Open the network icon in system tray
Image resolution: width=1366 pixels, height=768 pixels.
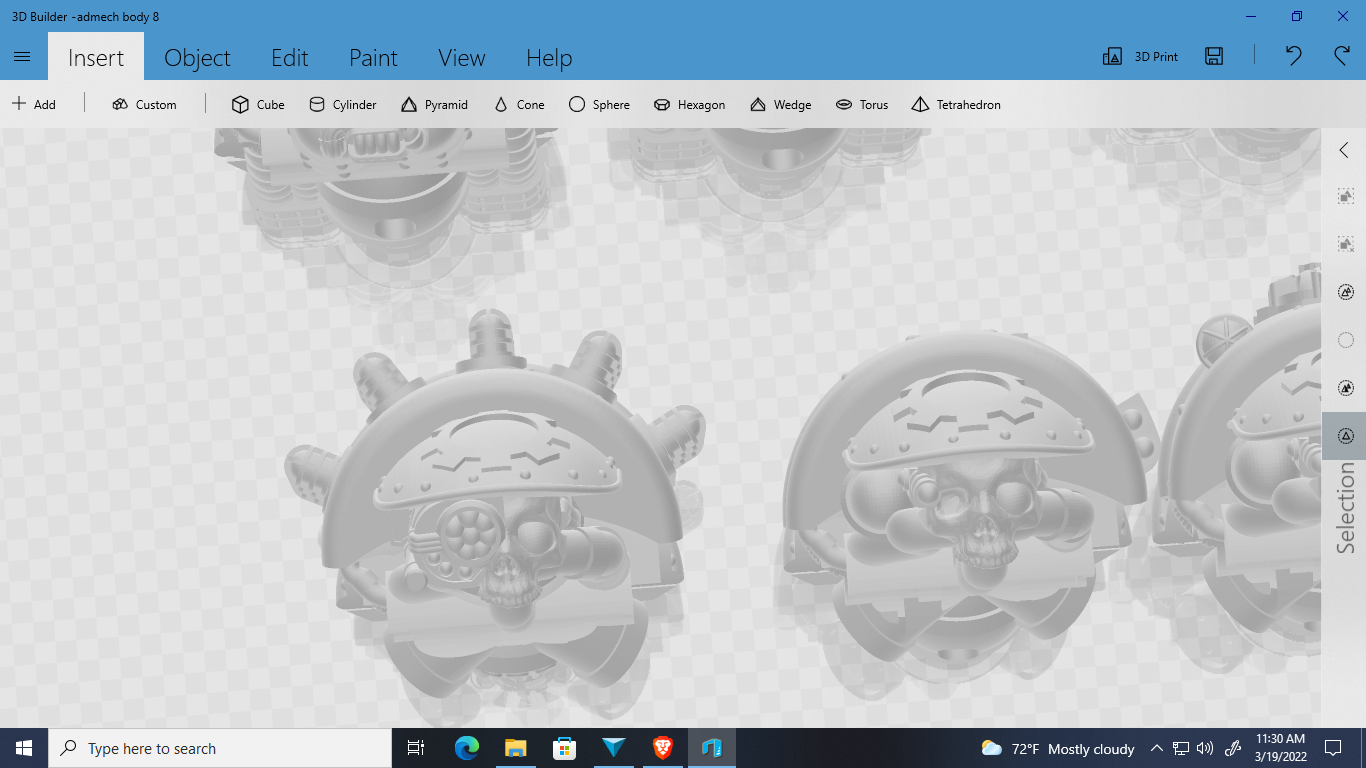(1181, 748)
